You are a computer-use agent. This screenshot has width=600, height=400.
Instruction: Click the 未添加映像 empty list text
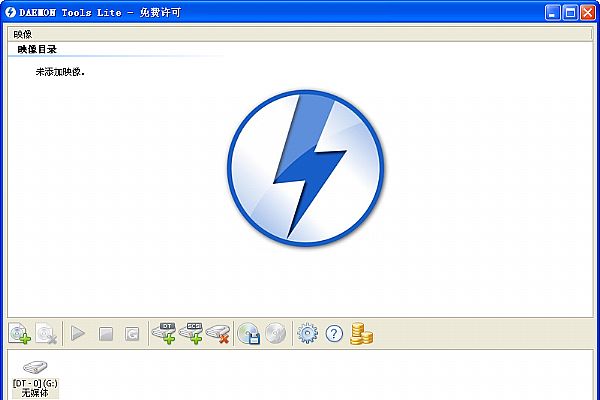pos(60,72)
